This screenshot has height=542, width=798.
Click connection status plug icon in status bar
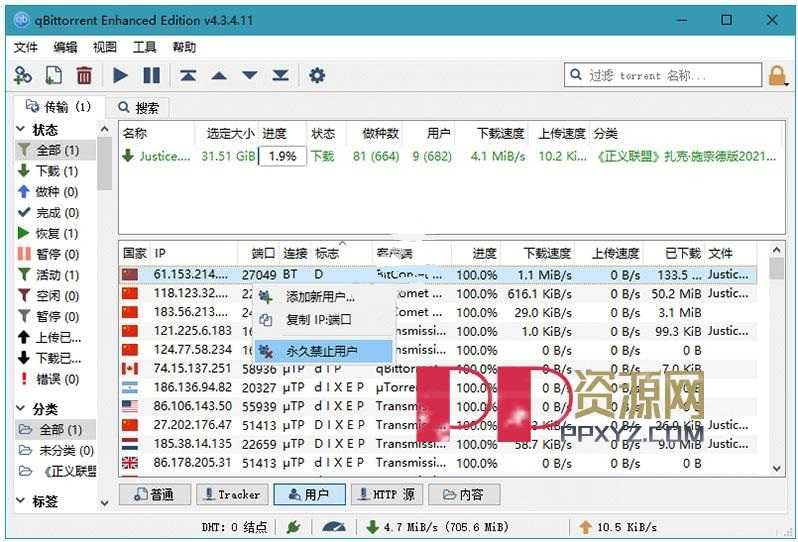293,527
